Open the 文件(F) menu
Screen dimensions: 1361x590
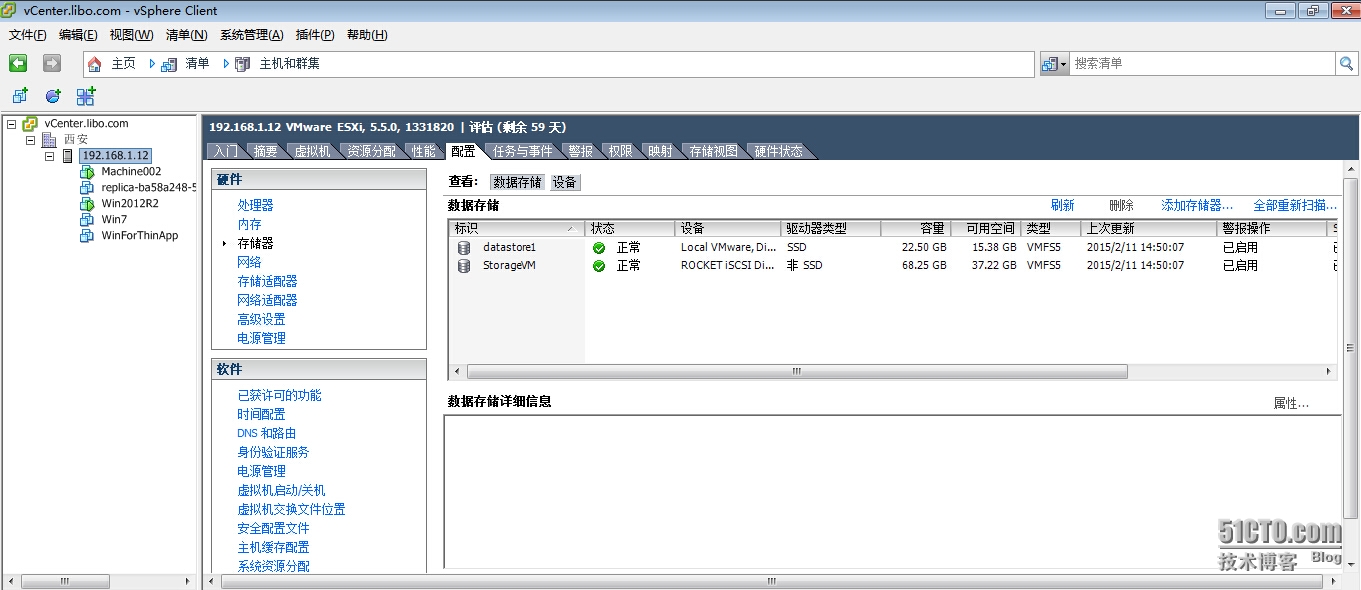coord(28,35)
